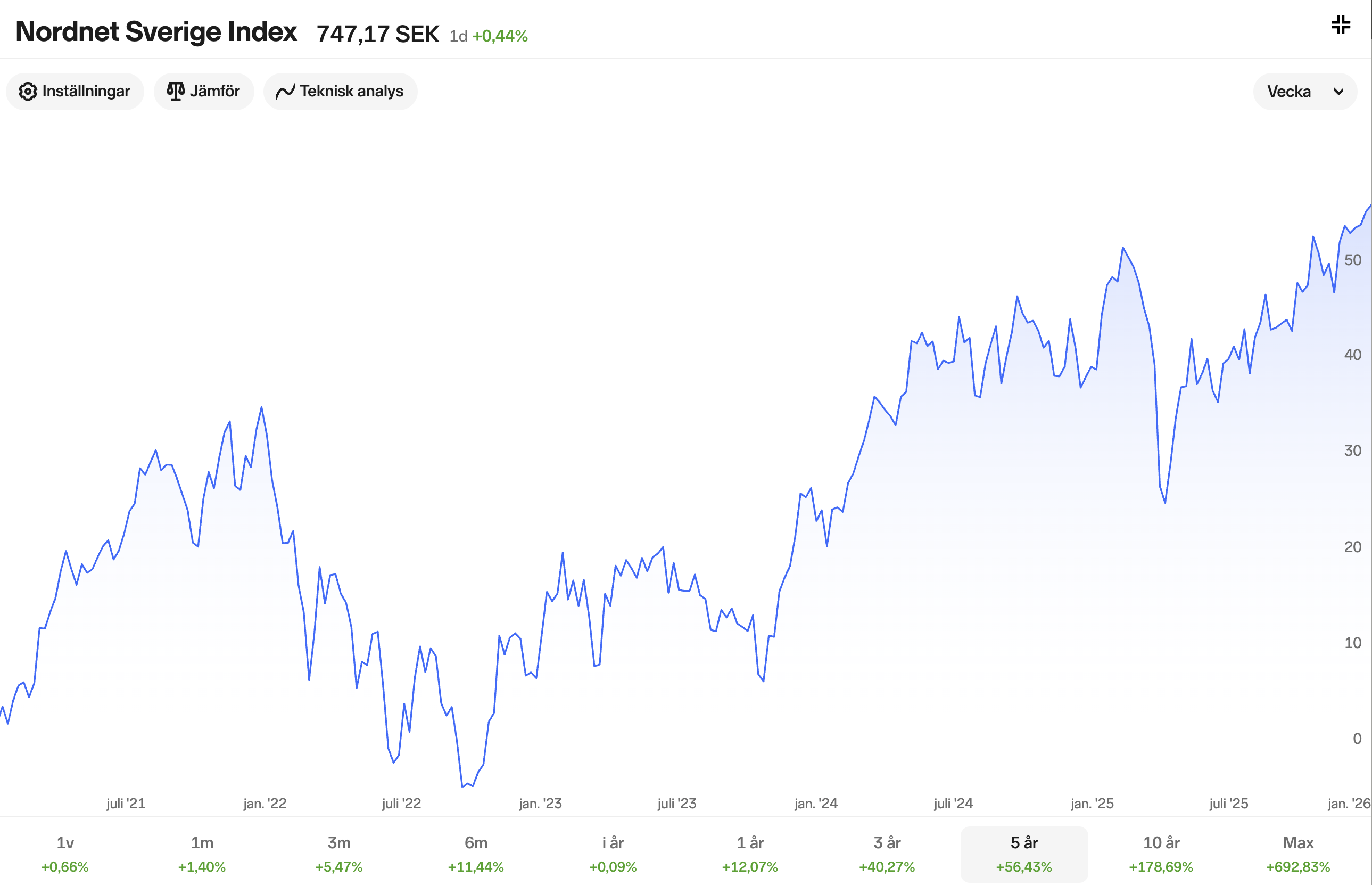
Task: Show the Max time range
Action: pyautogui.click(x=1298, y=854)
